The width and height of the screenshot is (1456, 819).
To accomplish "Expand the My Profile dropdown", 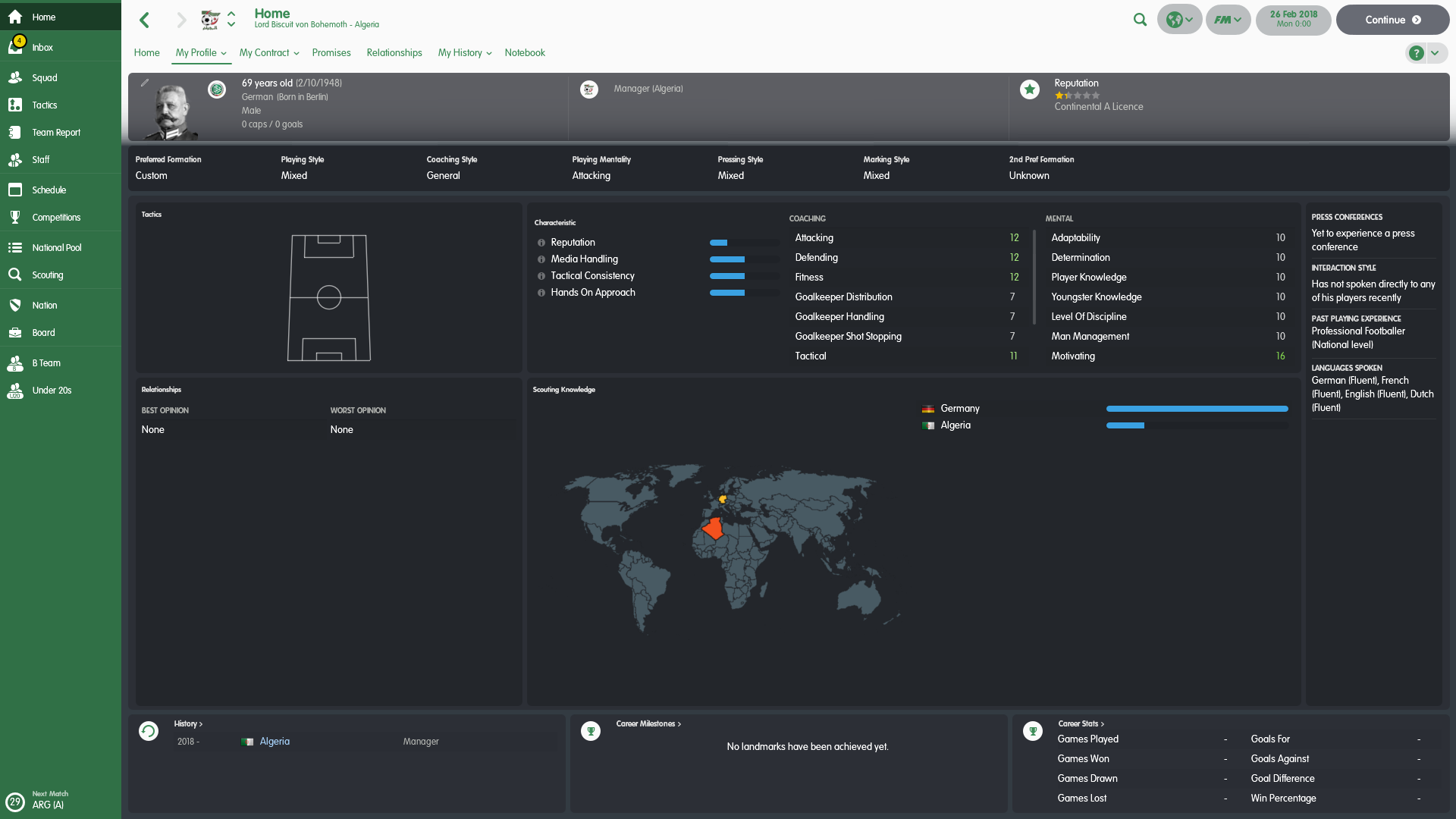I will [x=201, y=53].
